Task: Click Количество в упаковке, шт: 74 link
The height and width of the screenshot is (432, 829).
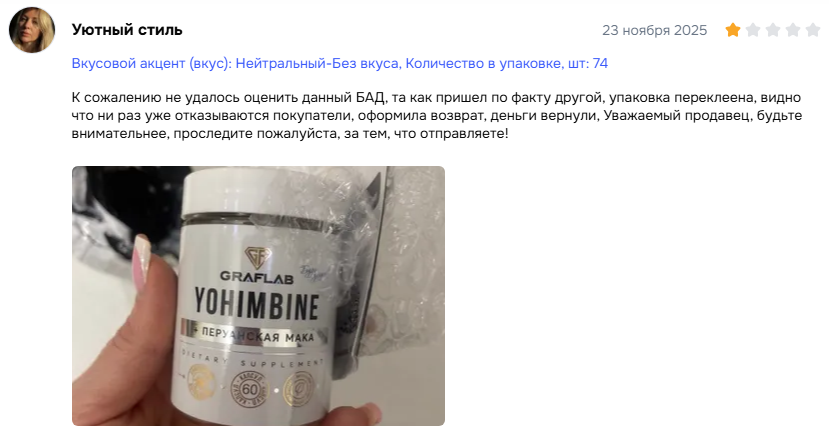Action: (506, 63)
